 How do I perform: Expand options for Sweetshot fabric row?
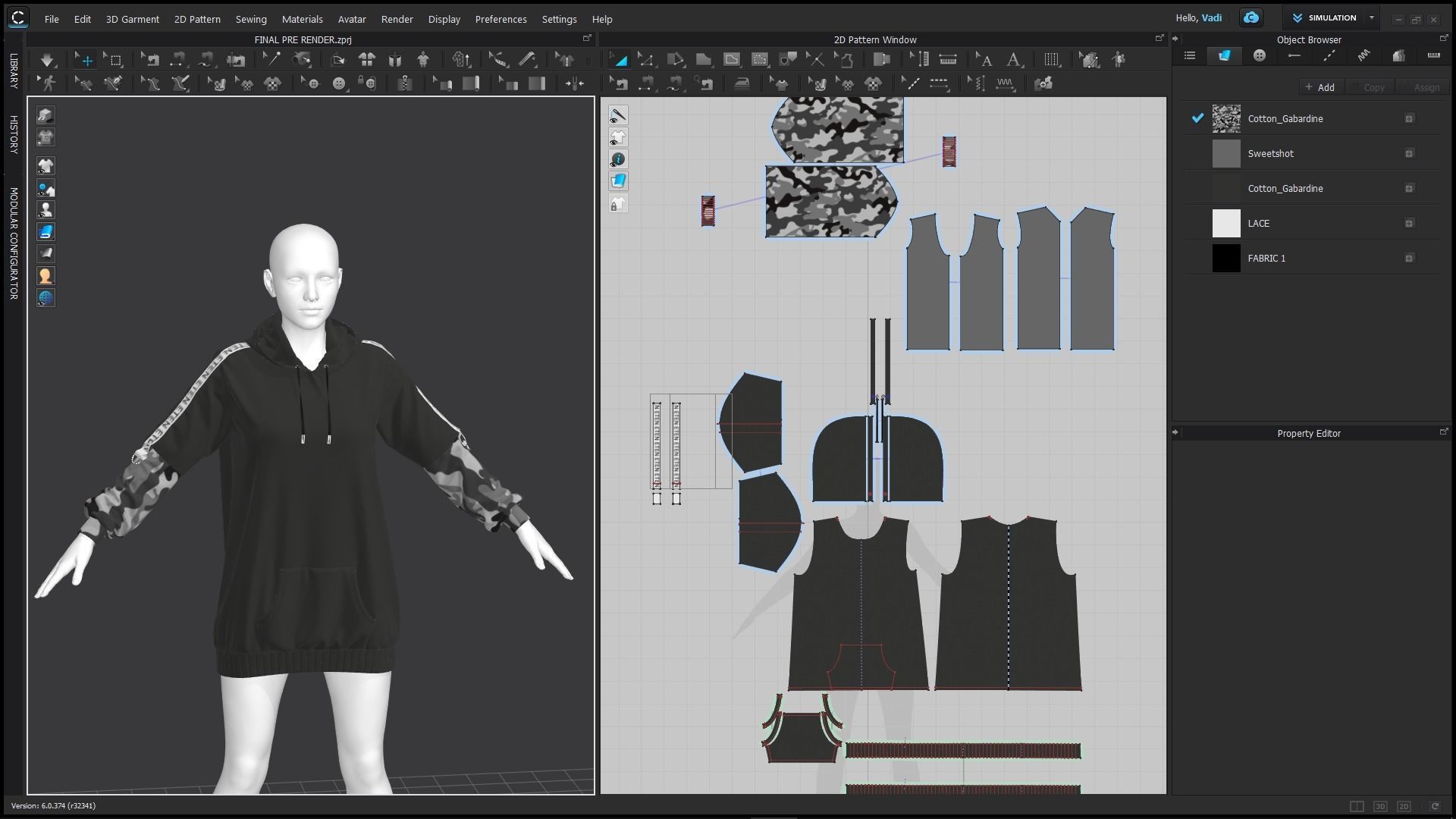(1409, 153)
